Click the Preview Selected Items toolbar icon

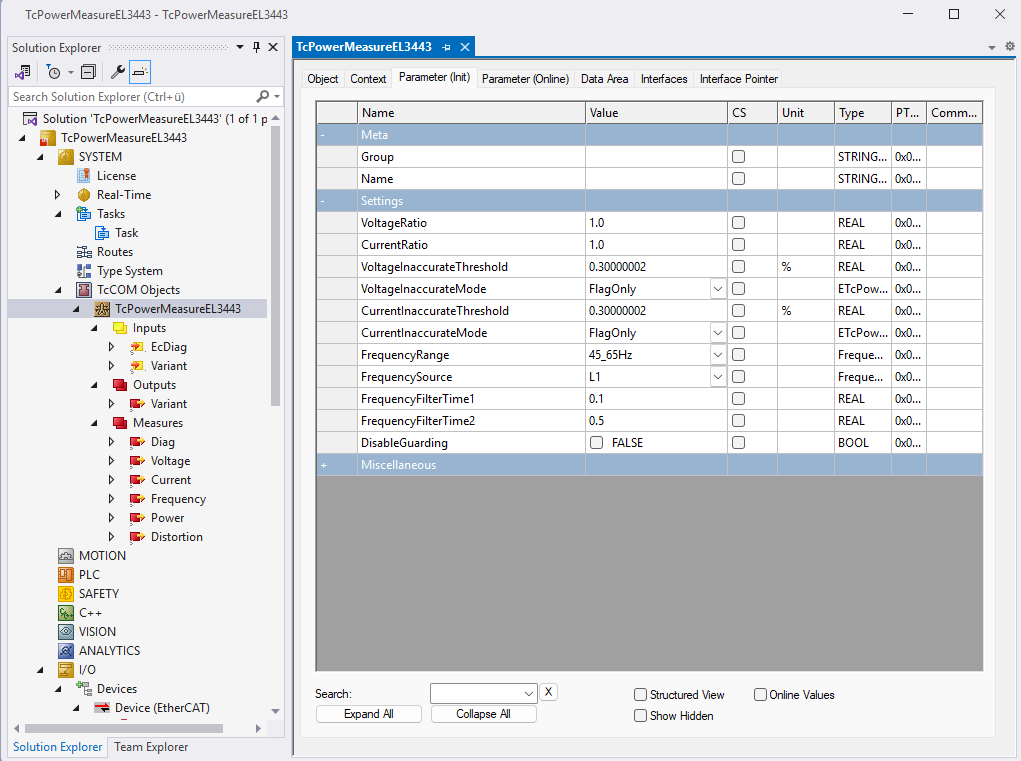pos(140,72)
